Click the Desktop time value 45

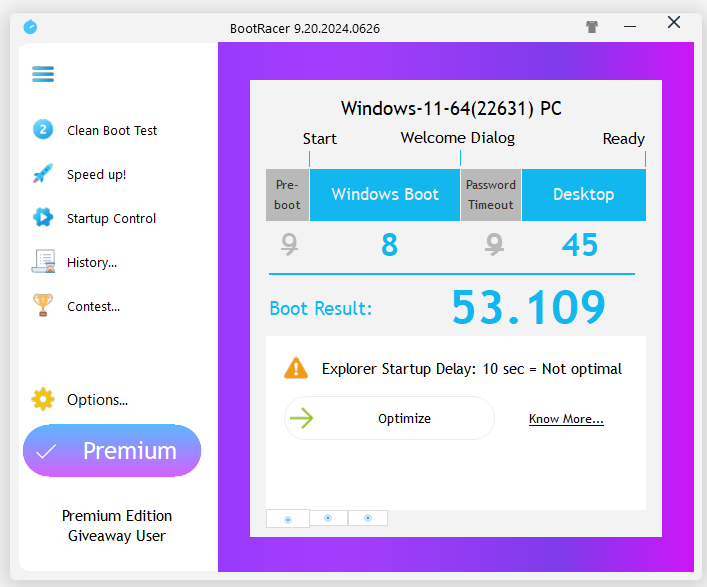580,245
